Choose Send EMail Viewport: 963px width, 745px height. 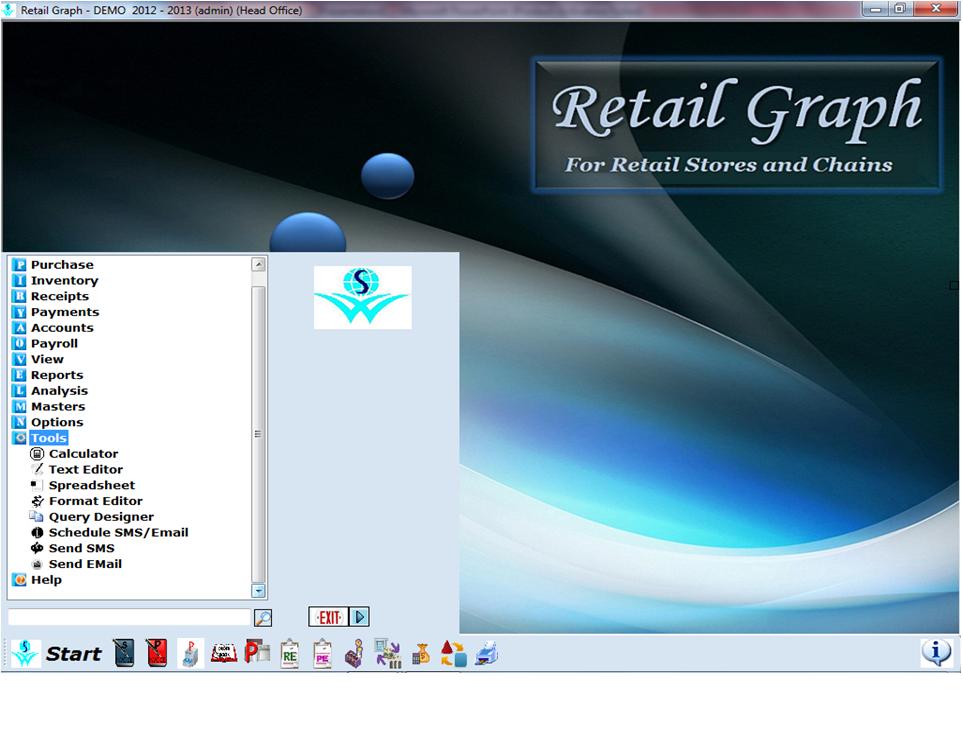tap(85, 564)
